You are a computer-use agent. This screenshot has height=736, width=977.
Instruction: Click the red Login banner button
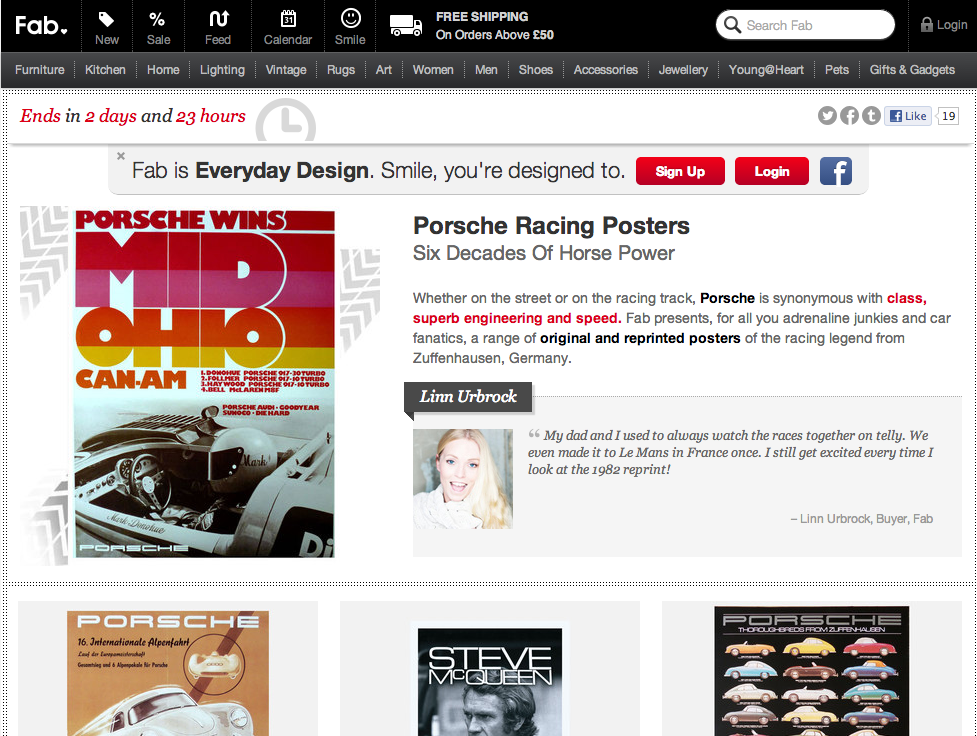[771, 171]
